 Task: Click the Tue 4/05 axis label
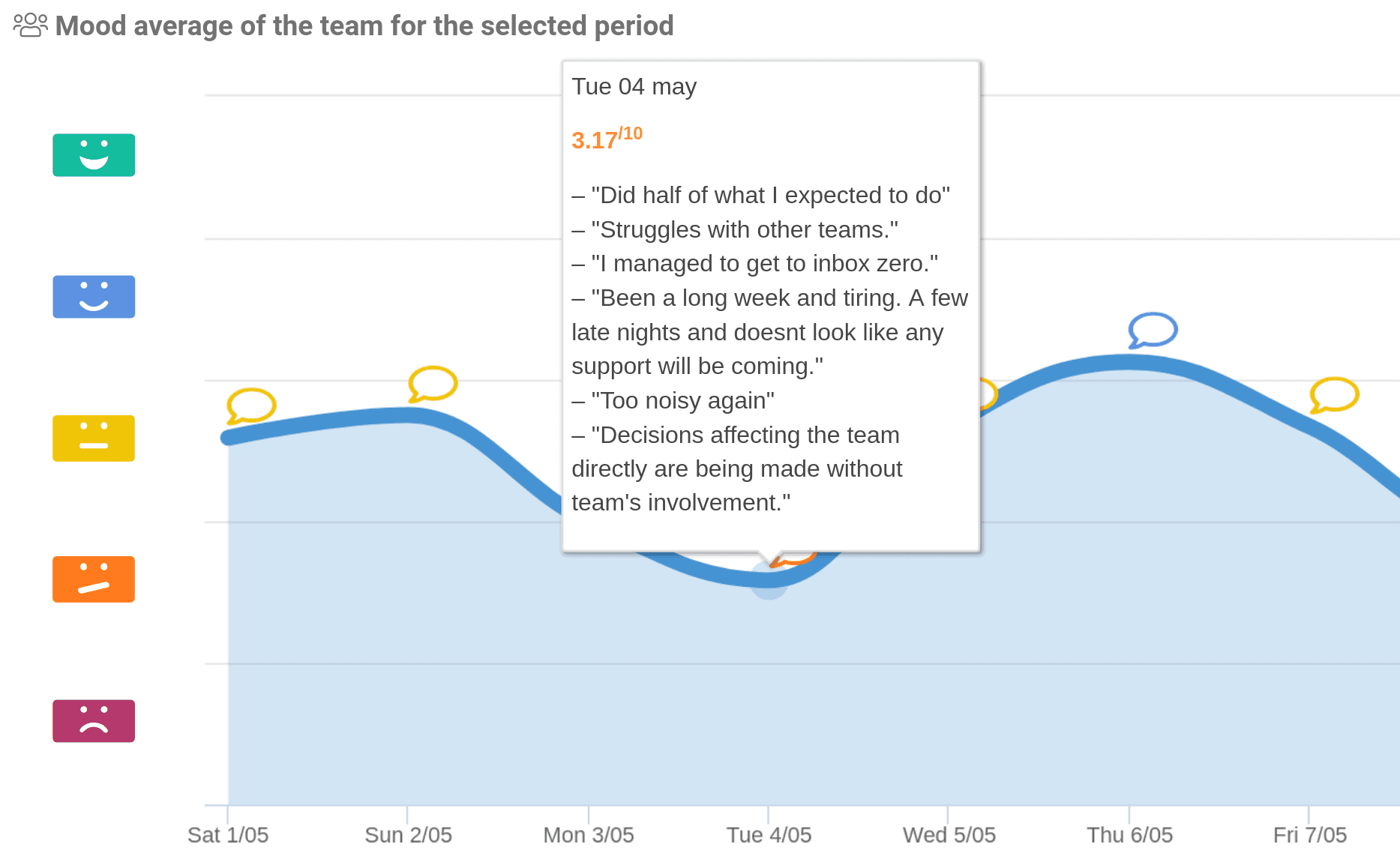(769, 834)
